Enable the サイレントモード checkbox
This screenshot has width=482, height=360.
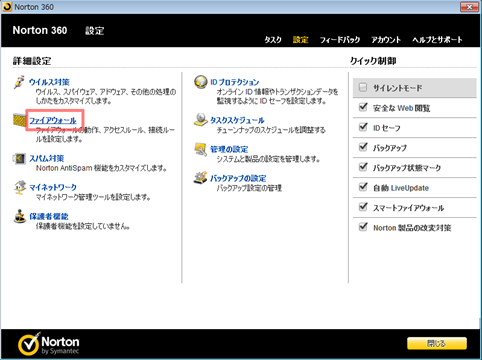[363, 88]
